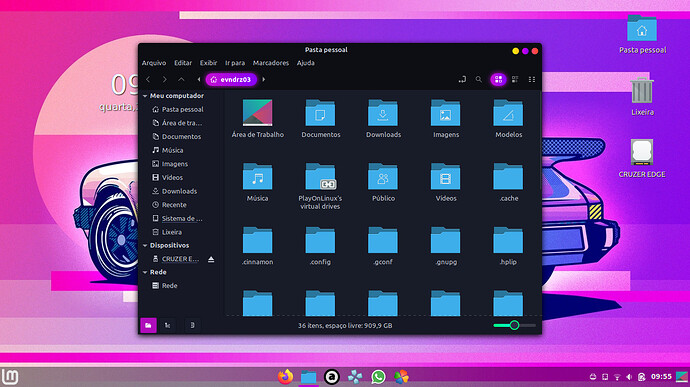
Task: Eject the CRUZER EDGE drive
Action: tap(211, 259)
